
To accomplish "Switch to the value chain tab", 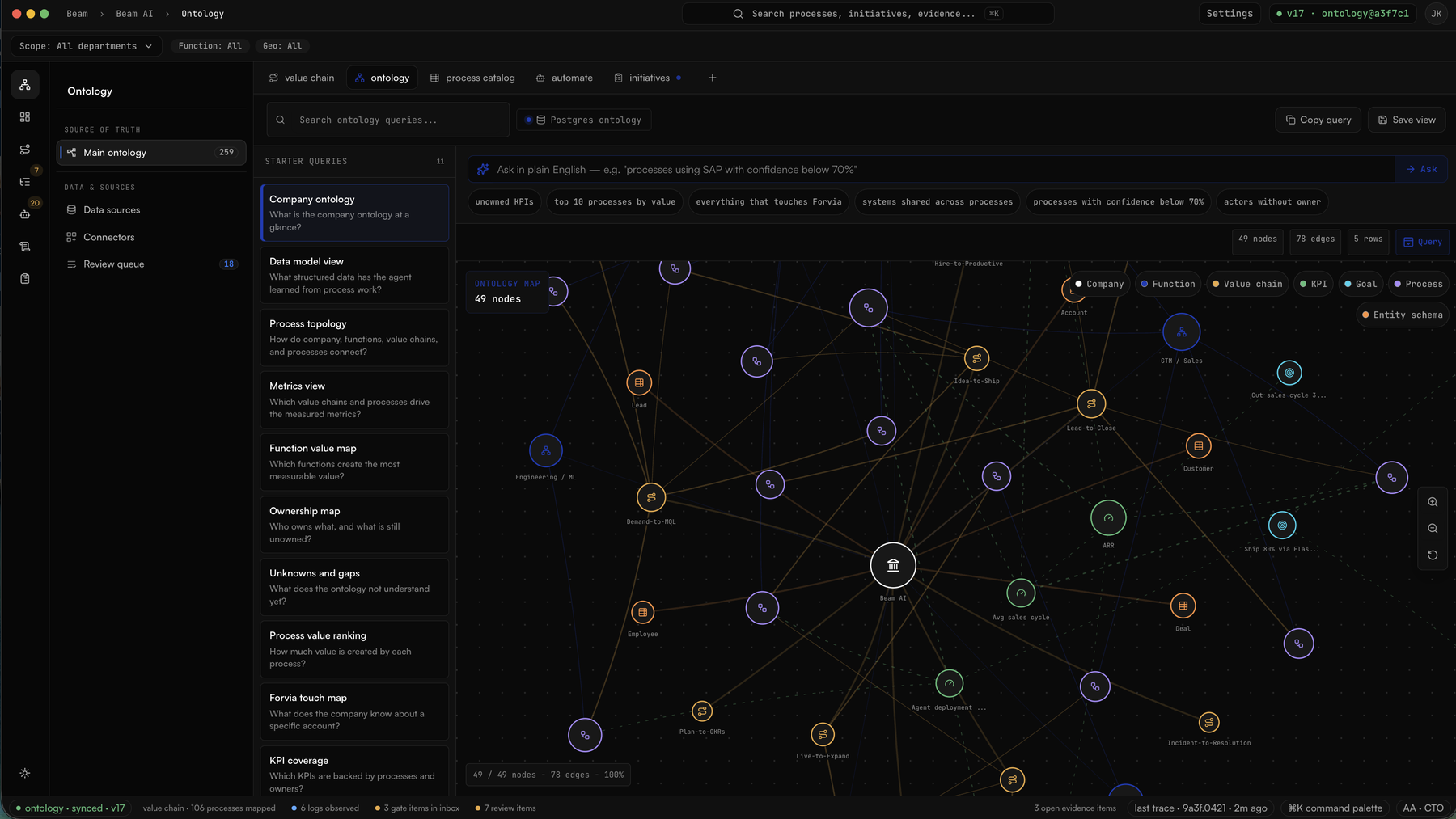I will tap(301, 78).
